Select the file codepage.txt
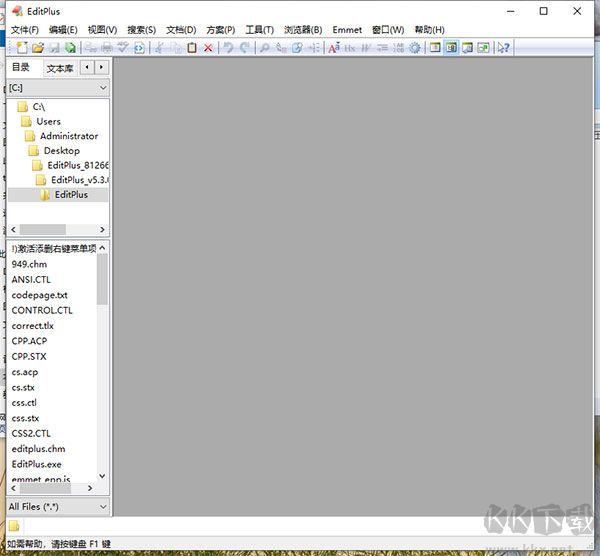The width and height of the screenshot is (600, 556). [x=39, y=295]
